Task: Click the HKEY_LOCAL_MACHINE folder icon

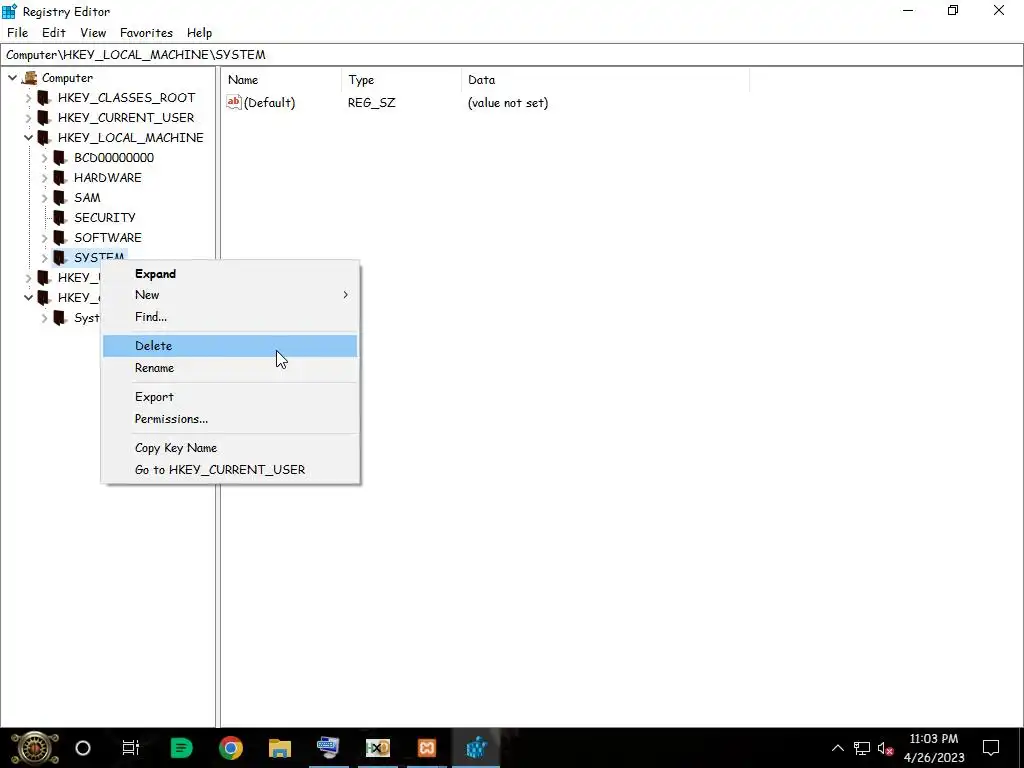Action: tap(44, 138)
